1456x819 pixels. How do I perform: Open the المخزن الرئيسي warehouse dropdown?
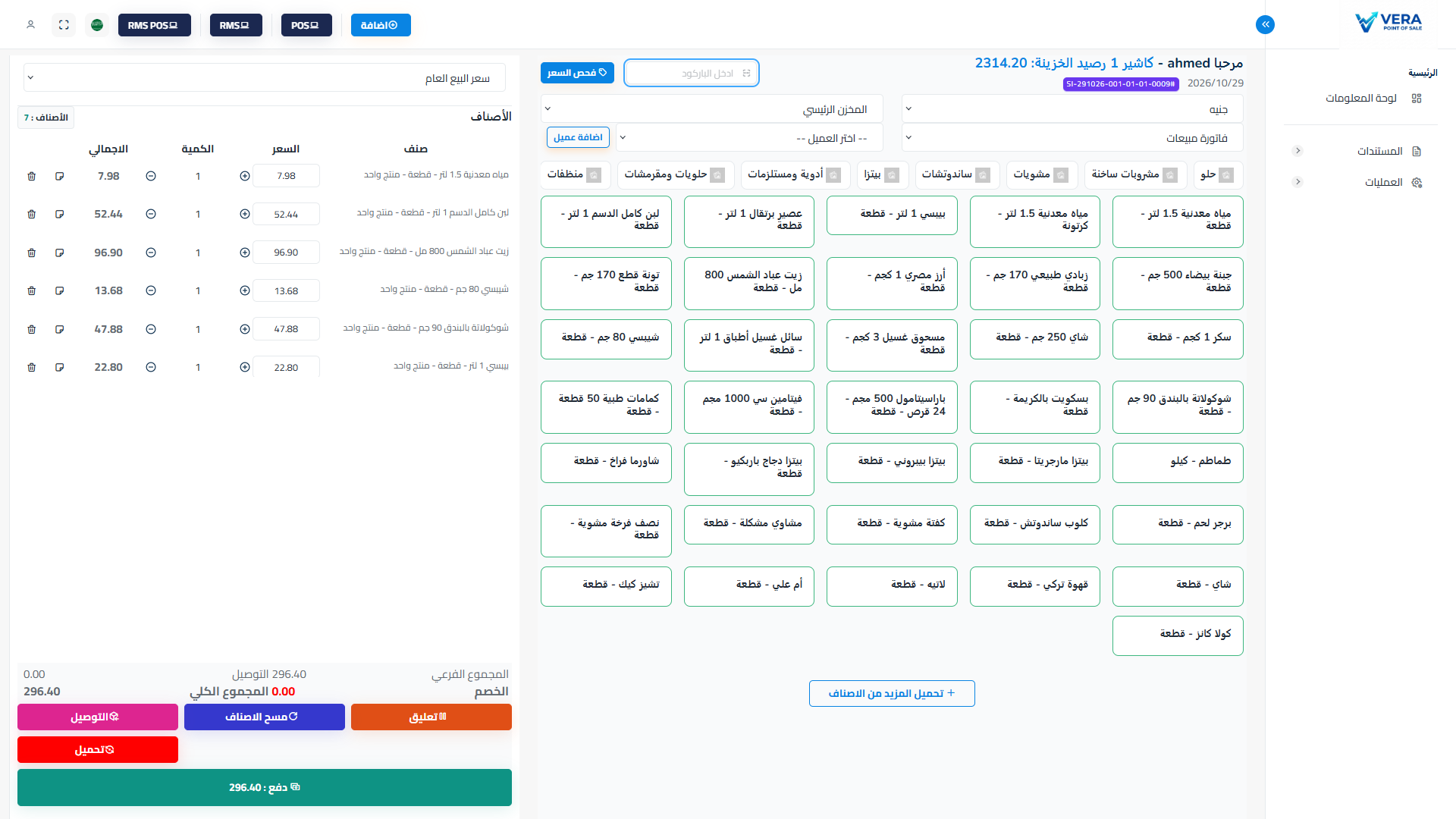(714, 109)
